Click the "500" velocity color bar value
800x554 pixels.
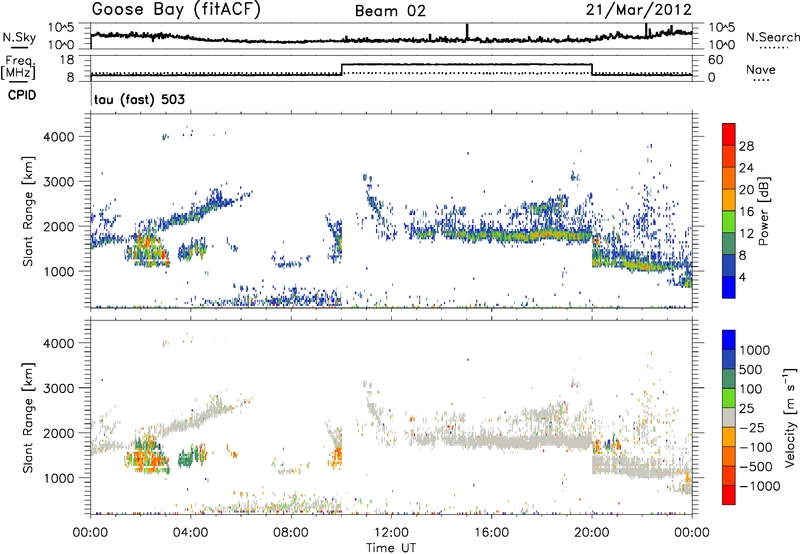tap(751, 369)
